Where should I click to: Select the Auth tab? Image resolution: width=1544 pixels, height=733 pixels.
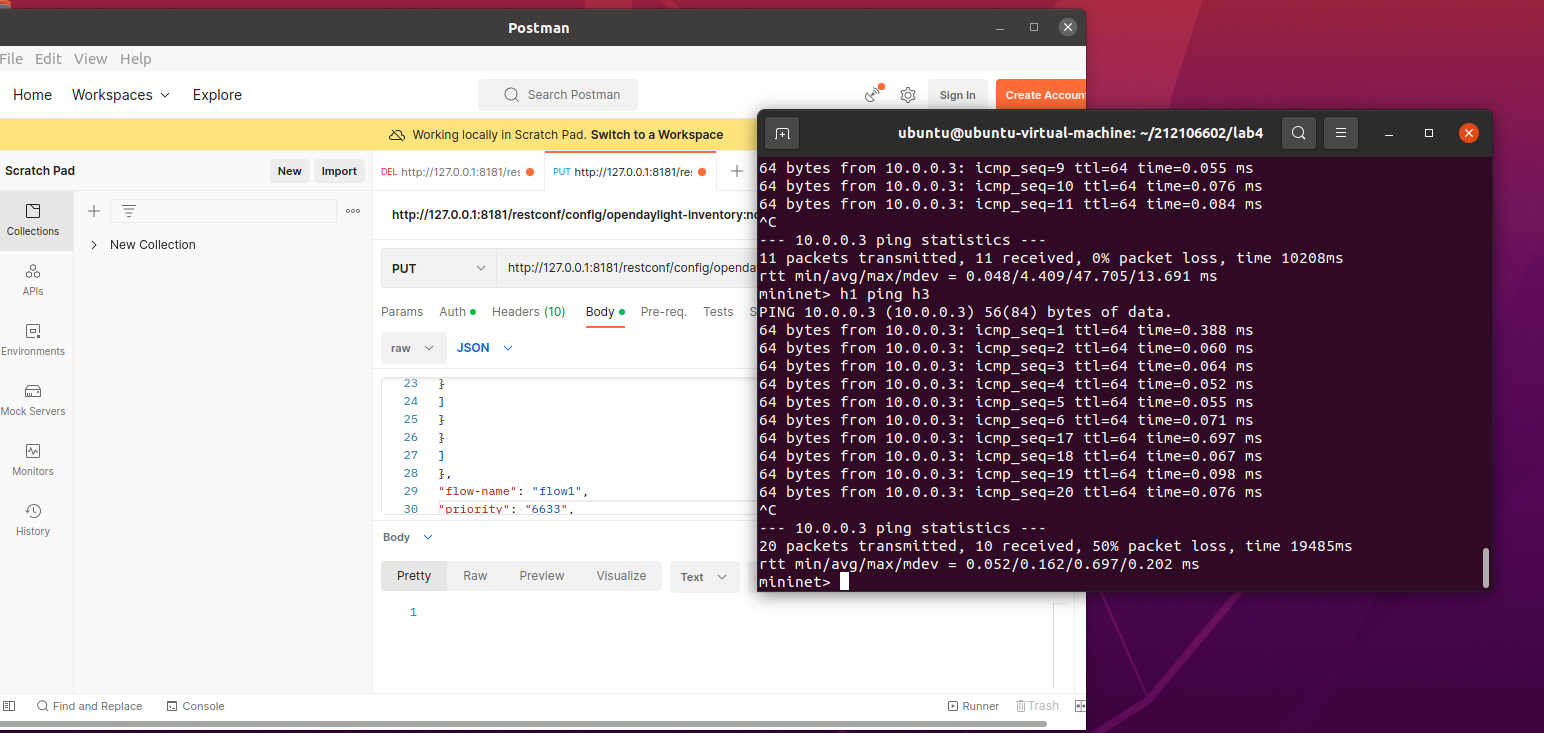(x=457, y=312)
